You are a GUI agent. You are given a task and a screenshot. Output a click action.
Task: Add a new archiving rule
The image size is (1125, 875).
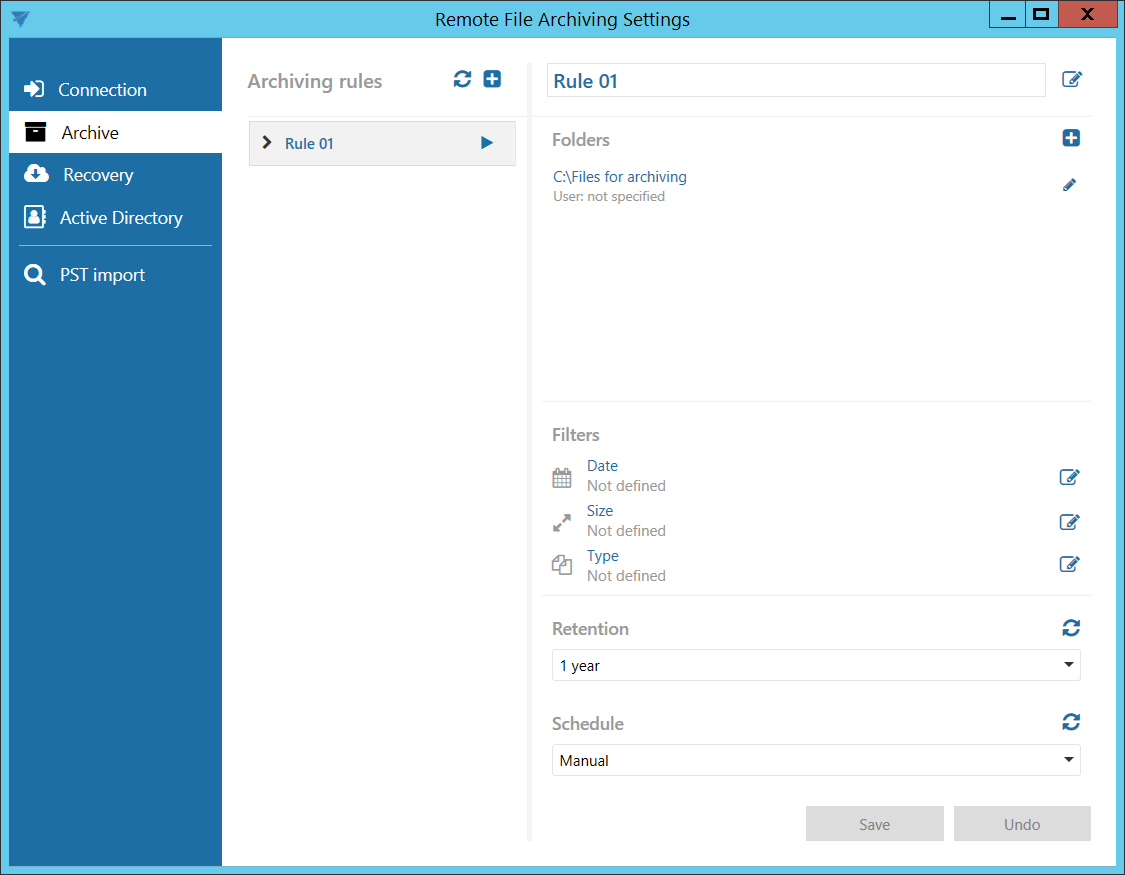coord(492,80)
